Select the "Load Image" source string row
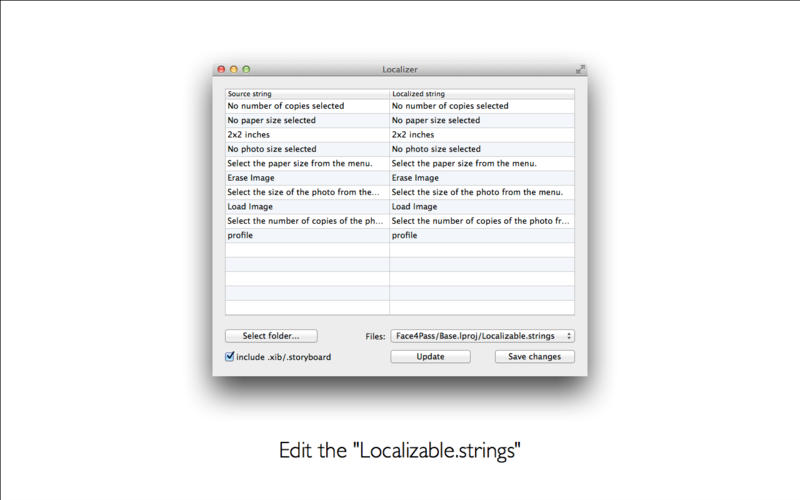The height and width of the screenshot is (500, 800). coord(307,207)
